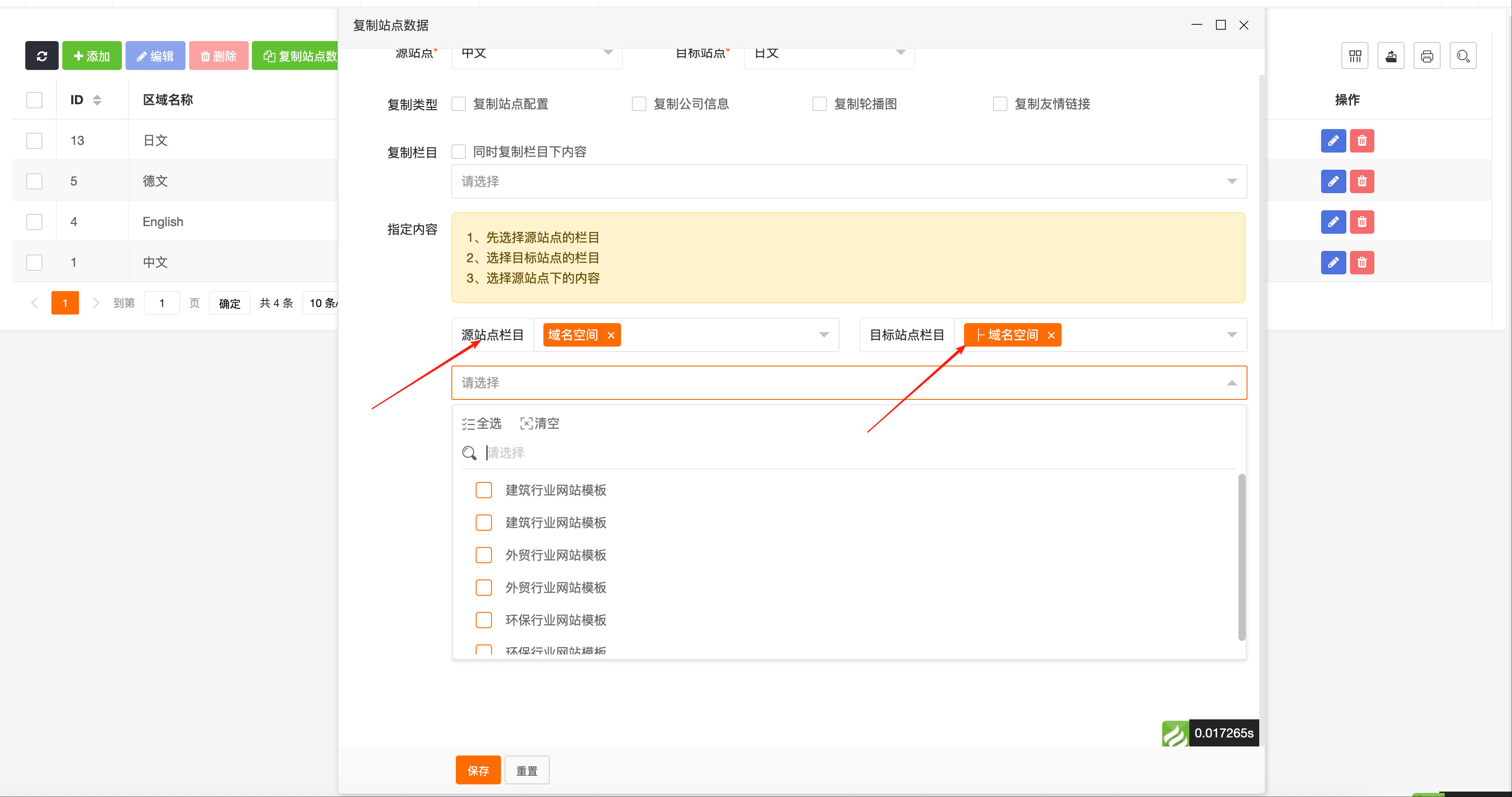Viewport: 1512px width, 797px height.
Task: Click the export folder icon in the top-right toolbar
Action: pos(1391,55)
